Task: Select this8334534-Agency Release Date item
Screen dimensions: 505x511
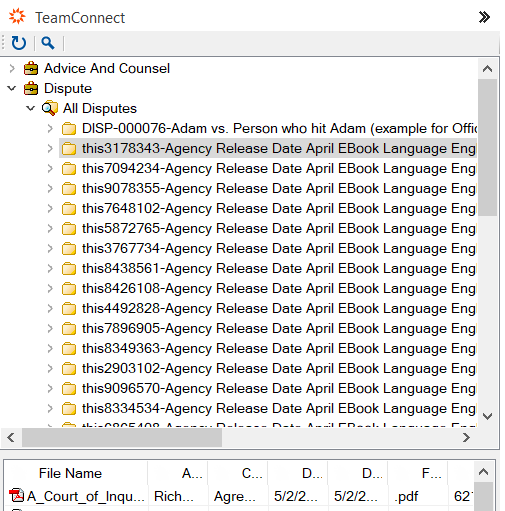Action: (x=279, y=408)
